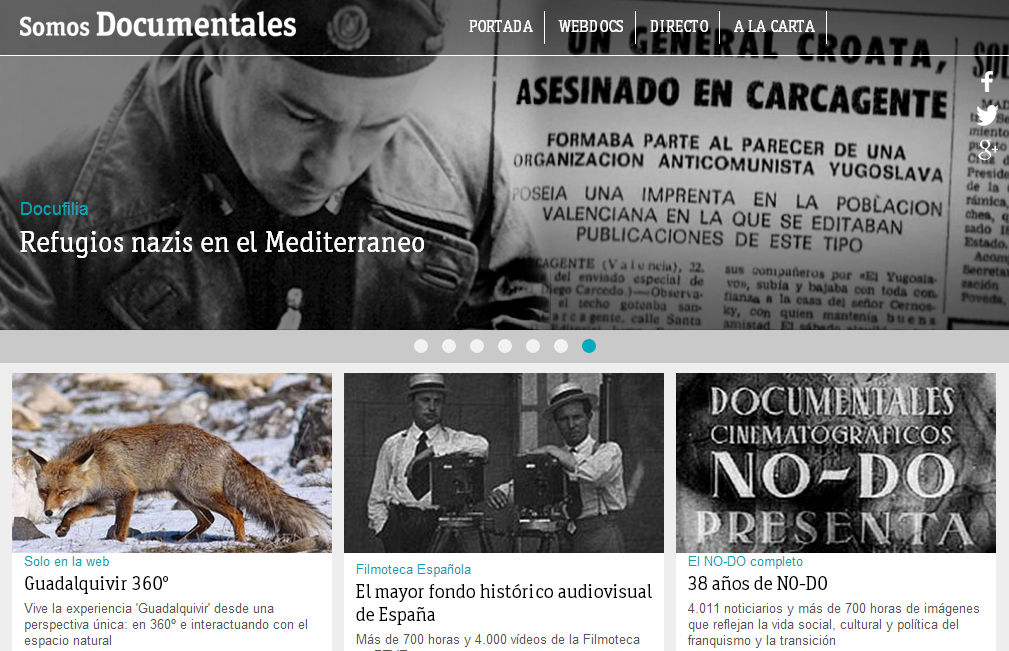Open the NO-DO Presenta title card thumbnail
Screen dimensions: 1009x651
pos(835,462)
